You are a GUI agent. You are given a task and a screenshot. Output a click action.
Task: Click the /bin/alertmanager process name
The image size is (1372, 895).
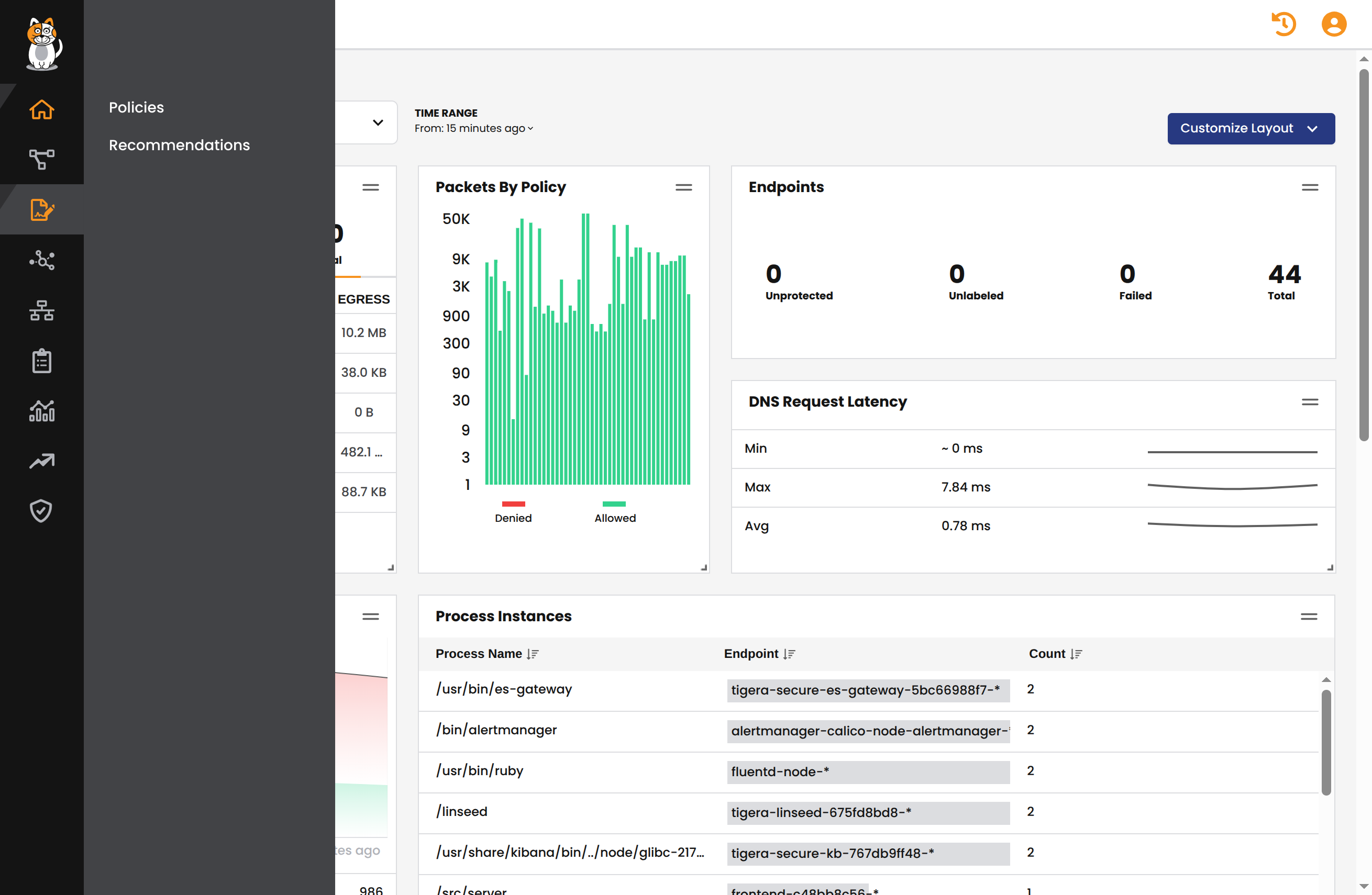[x=496, y=730]
